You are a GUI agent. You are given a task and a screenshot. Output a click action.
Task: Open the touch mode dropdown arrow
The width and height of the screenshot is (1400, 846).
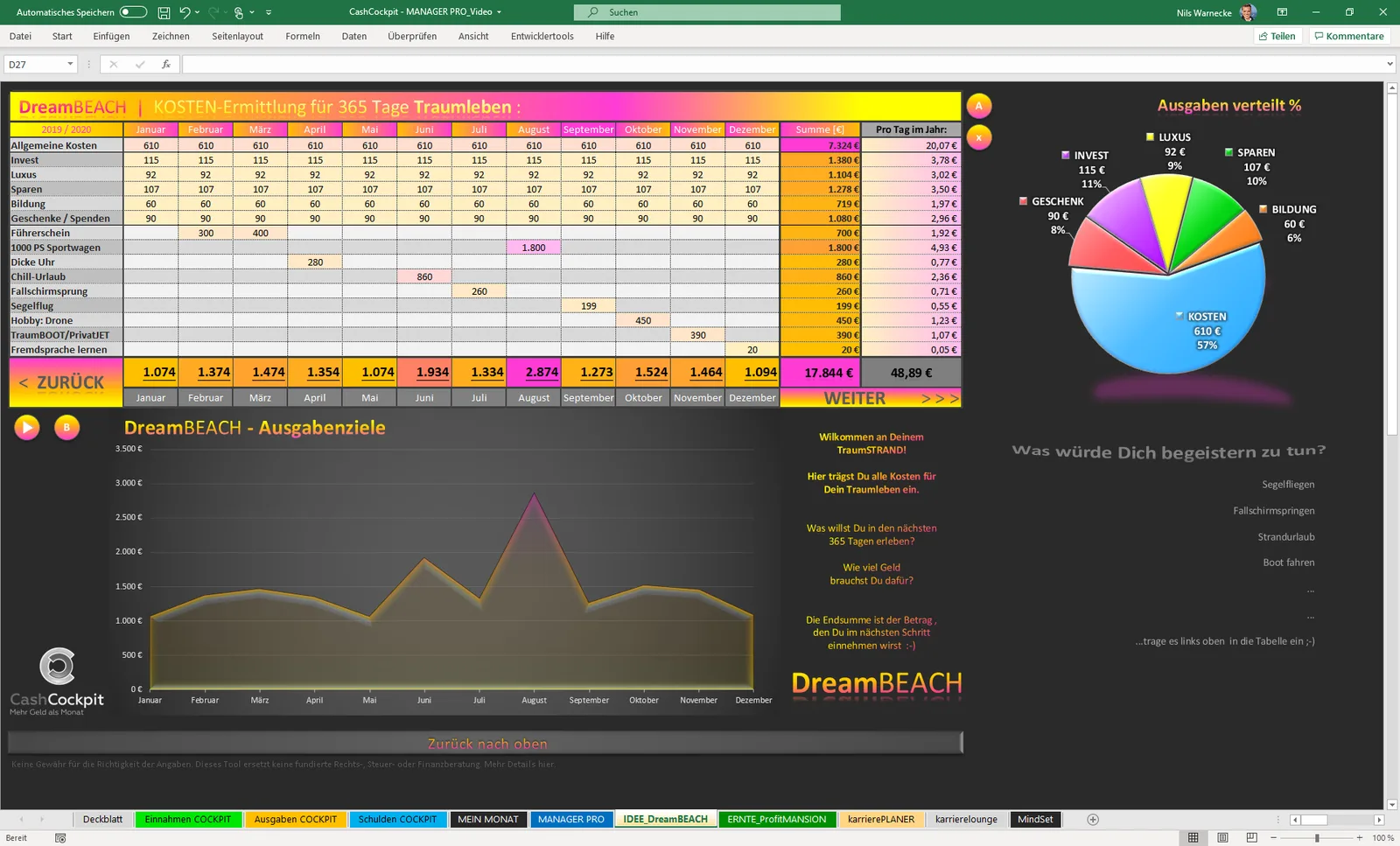click(252, 12)
